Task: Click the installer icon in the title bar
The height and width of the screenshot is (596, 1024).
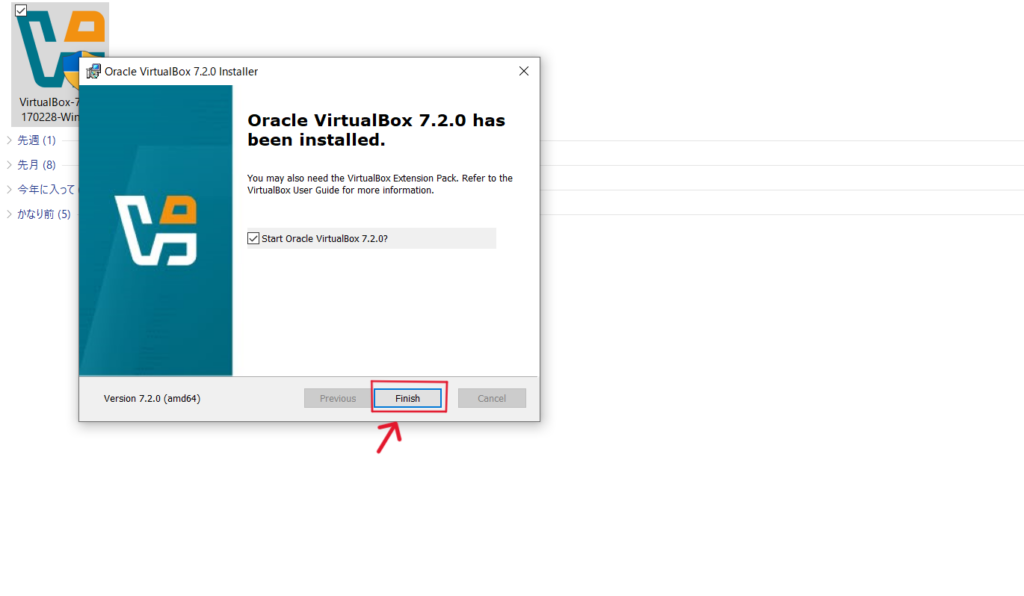Action: click(94, 71)
